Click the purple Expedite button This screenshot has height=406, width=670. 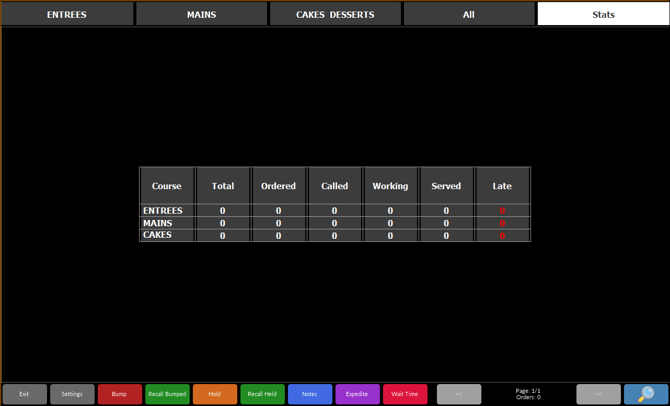tap(358, 394)
